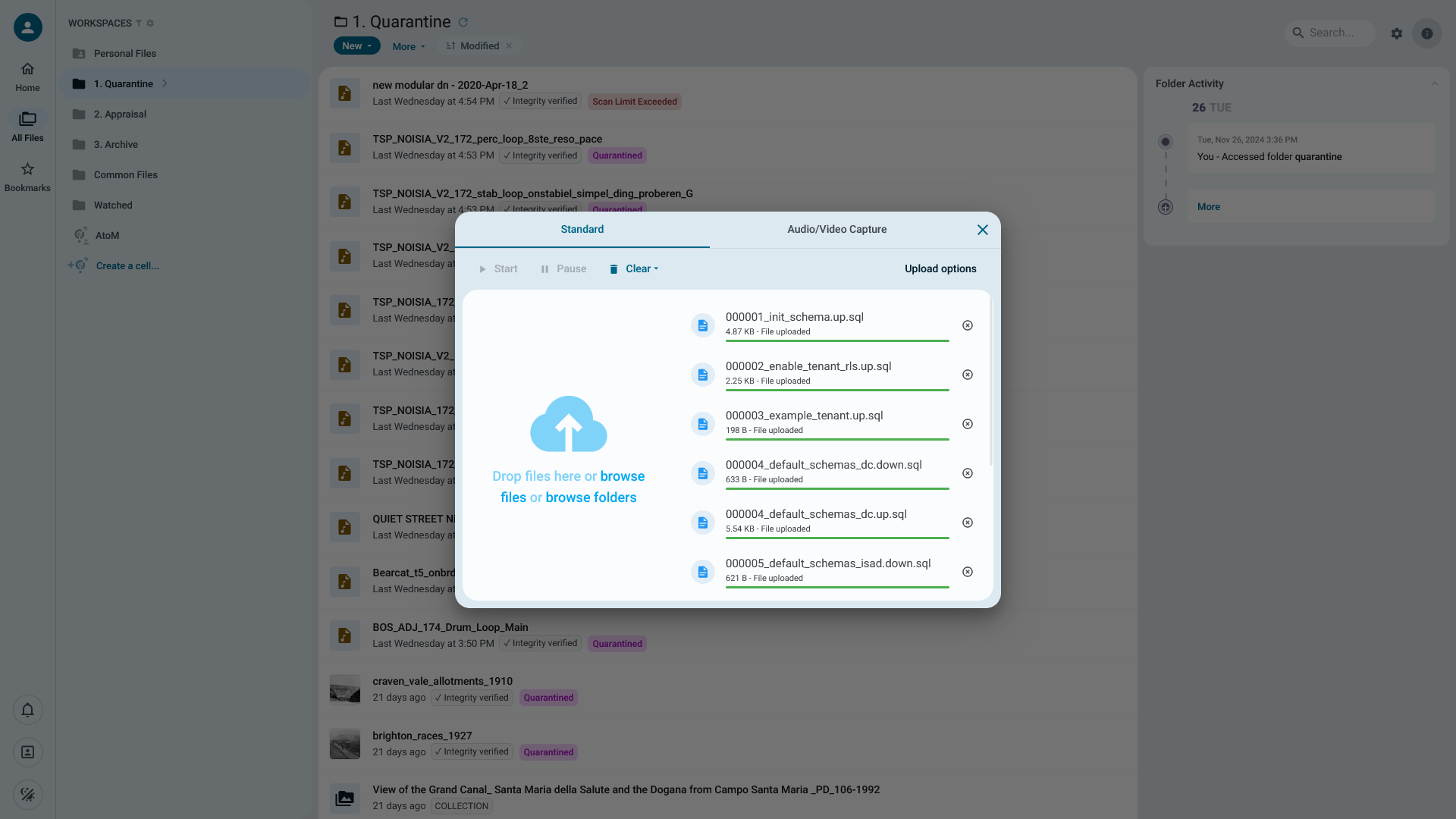Switch to the Audio/Video Capture tab
Image resolution: width=1456 pixels, height=819 pixels.
click(x=836, y=229)
